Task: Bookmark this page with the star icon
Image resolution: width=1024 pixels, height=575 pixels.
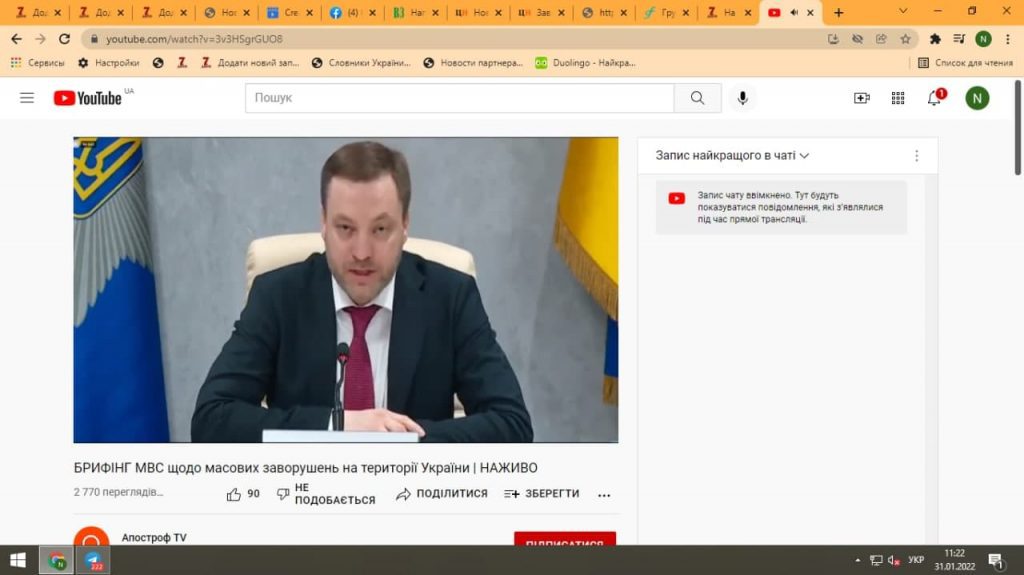Action: point(905,39)
